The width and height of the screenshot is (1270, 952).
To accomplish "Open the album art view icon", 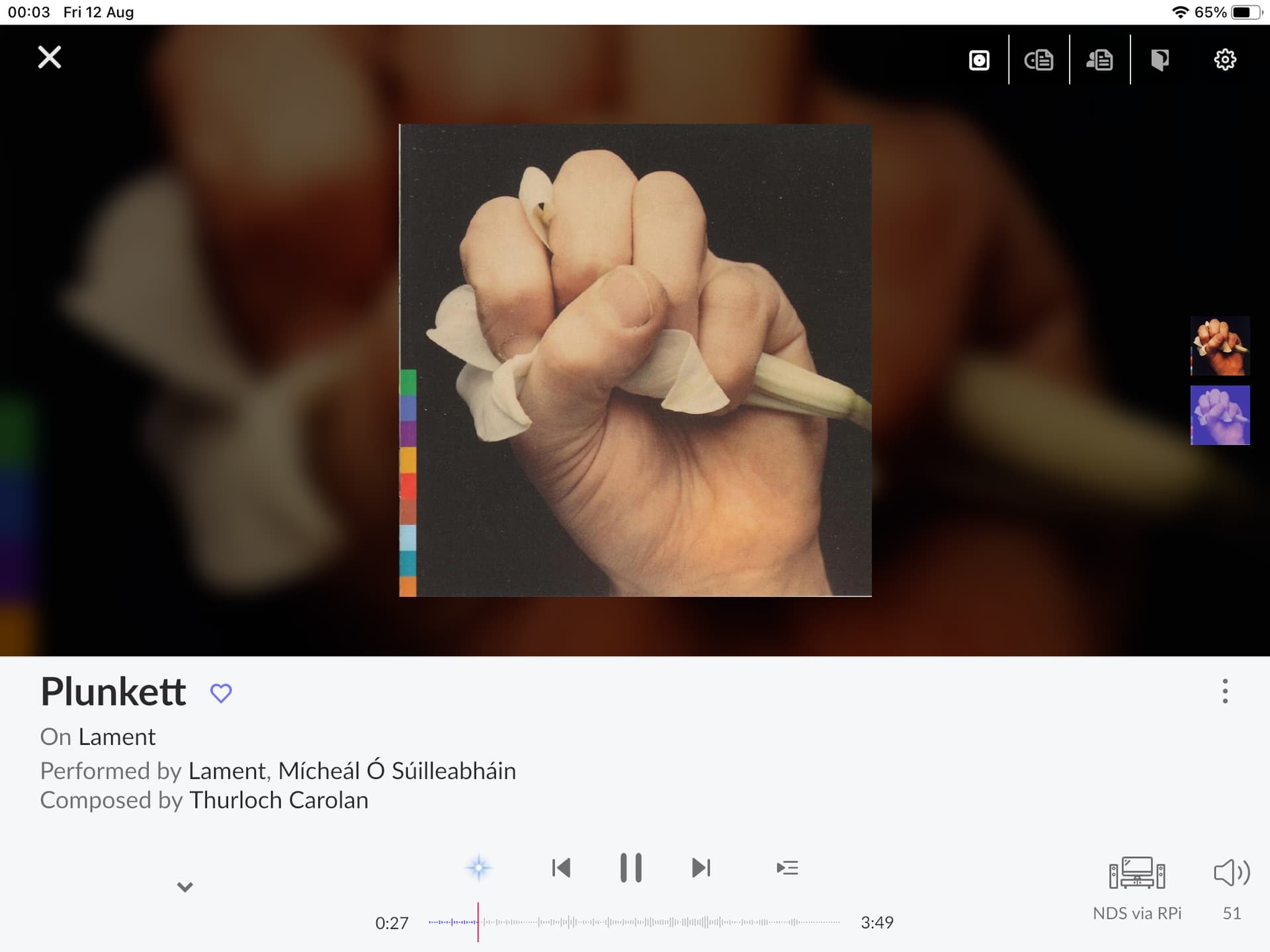I will [x=979, y=60].
